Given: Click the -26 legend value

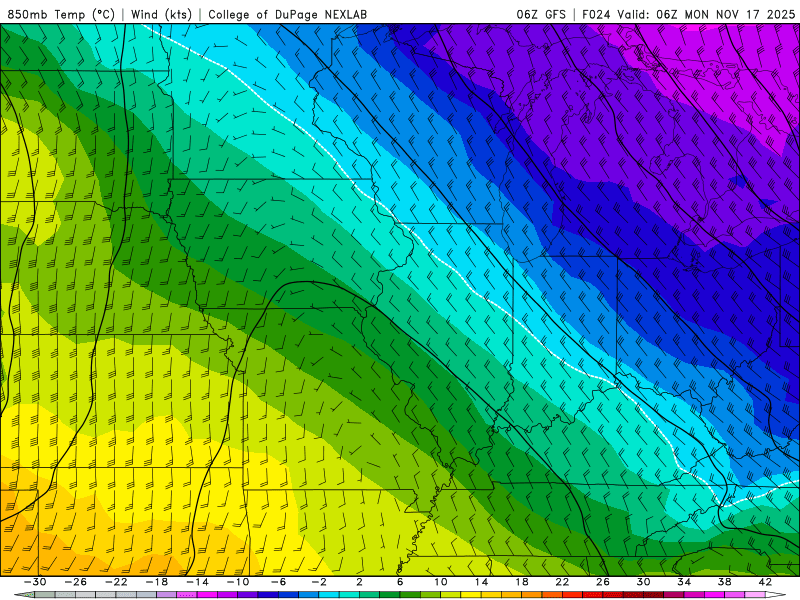Looking at the screenshot, I should (76, 582).
